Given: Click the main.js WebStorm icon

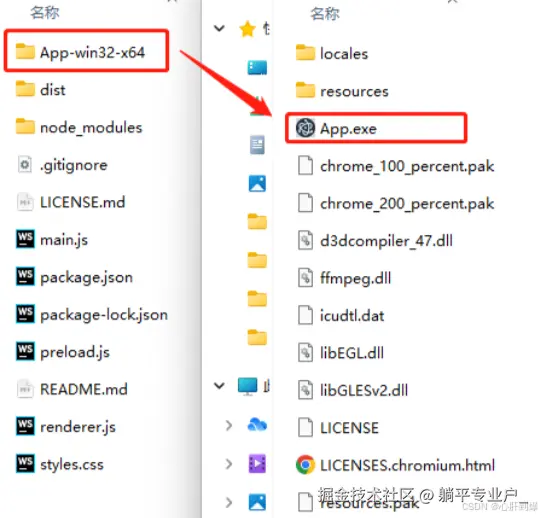Looking at the screenshot, I should (x=25, y=239).
